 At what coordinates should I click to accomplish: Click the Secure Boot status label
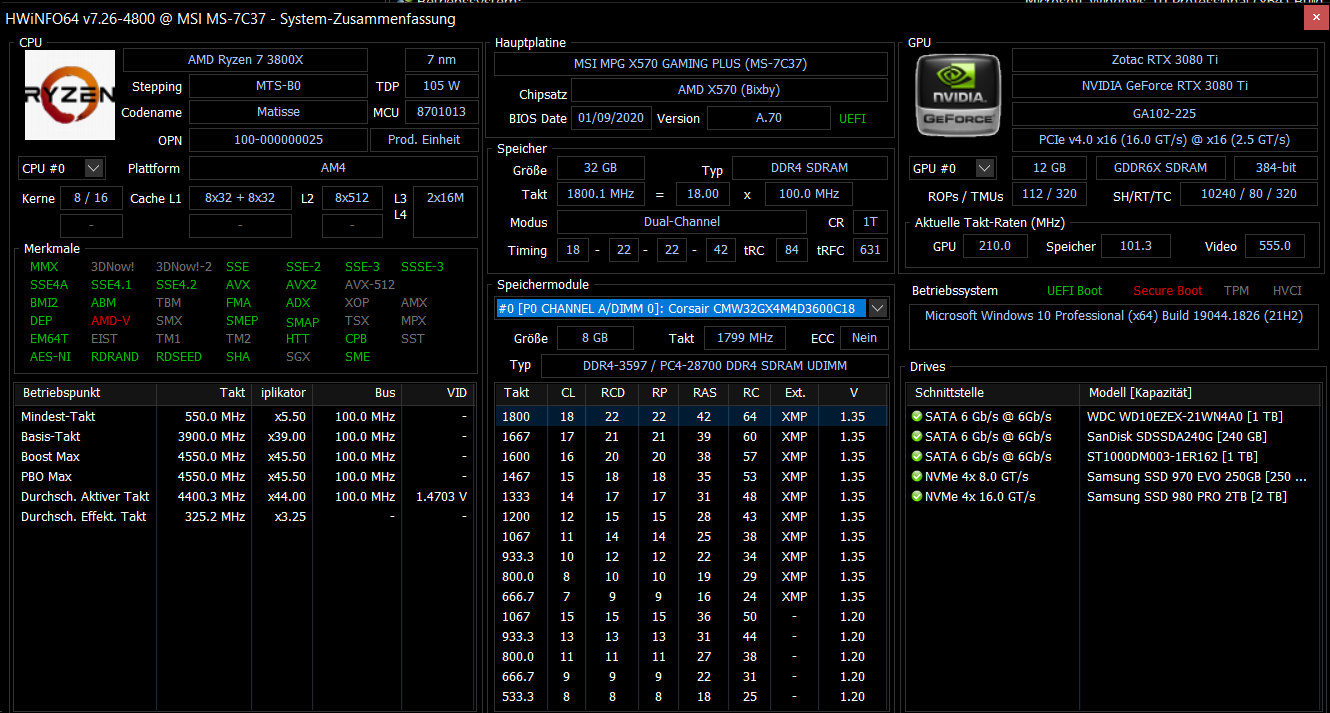1168,291
